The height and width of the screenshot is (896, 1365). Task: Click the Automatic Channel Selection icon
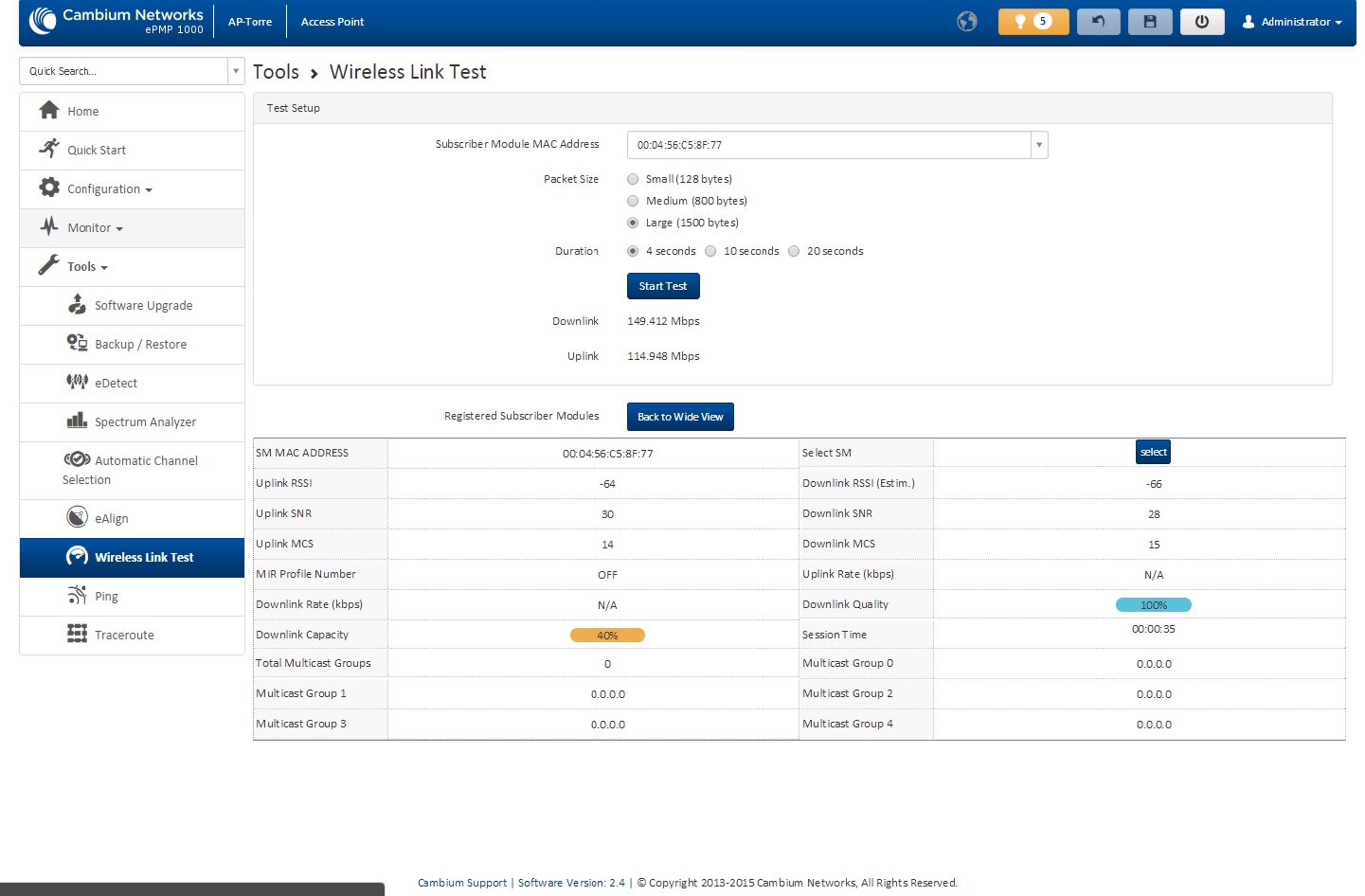click(x=77, y=459)
